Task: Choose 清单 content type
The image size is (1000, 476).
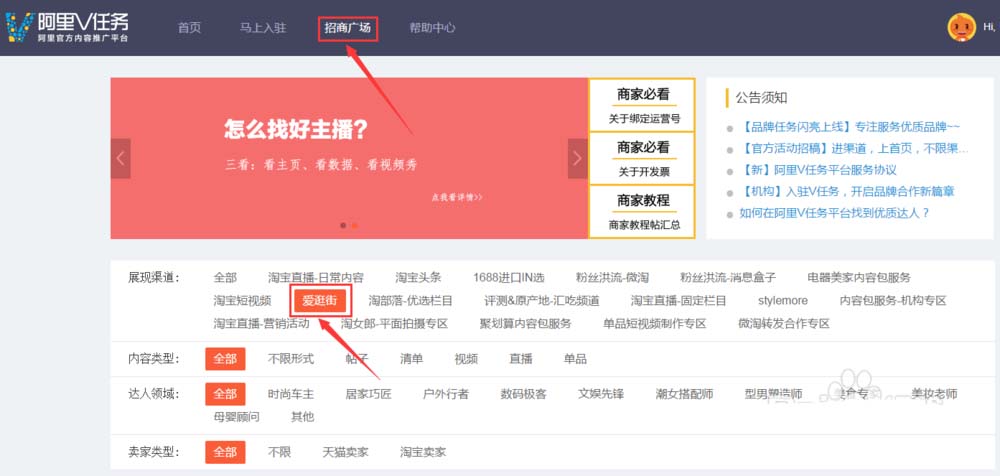Action: pyautogui.click(x=411, y=359)
